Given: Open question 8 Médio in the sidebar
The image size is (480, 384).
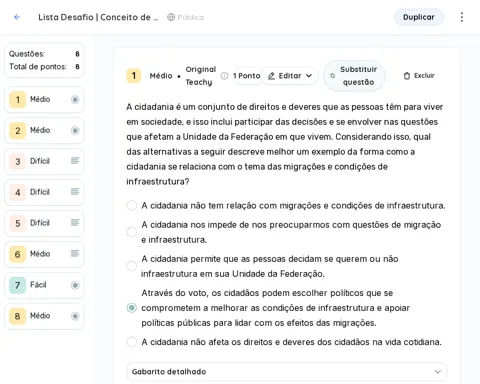Looking at the screenshot, I should [44, 316].
